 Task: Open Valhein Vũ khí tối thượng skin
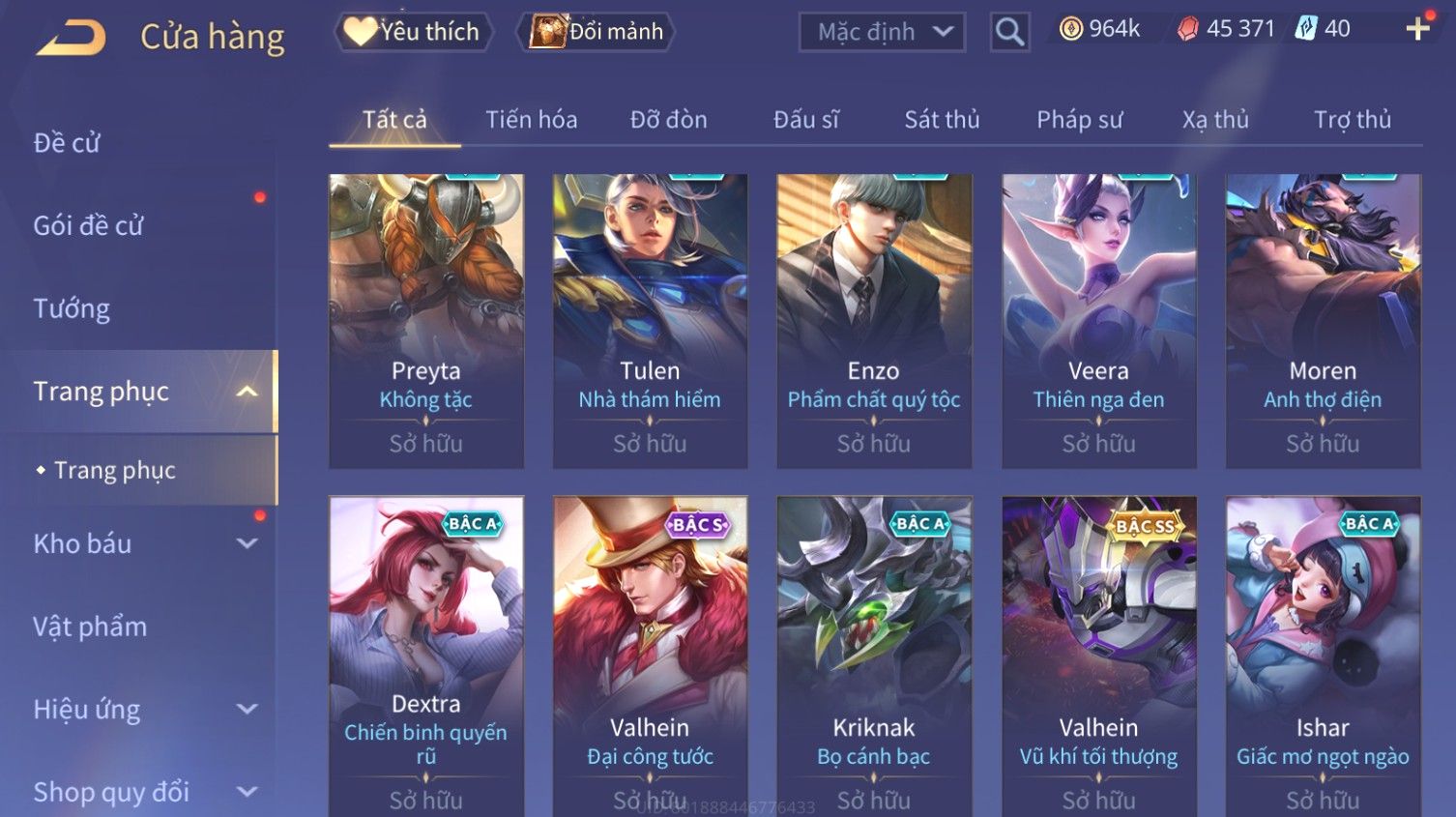point(1098,657)
